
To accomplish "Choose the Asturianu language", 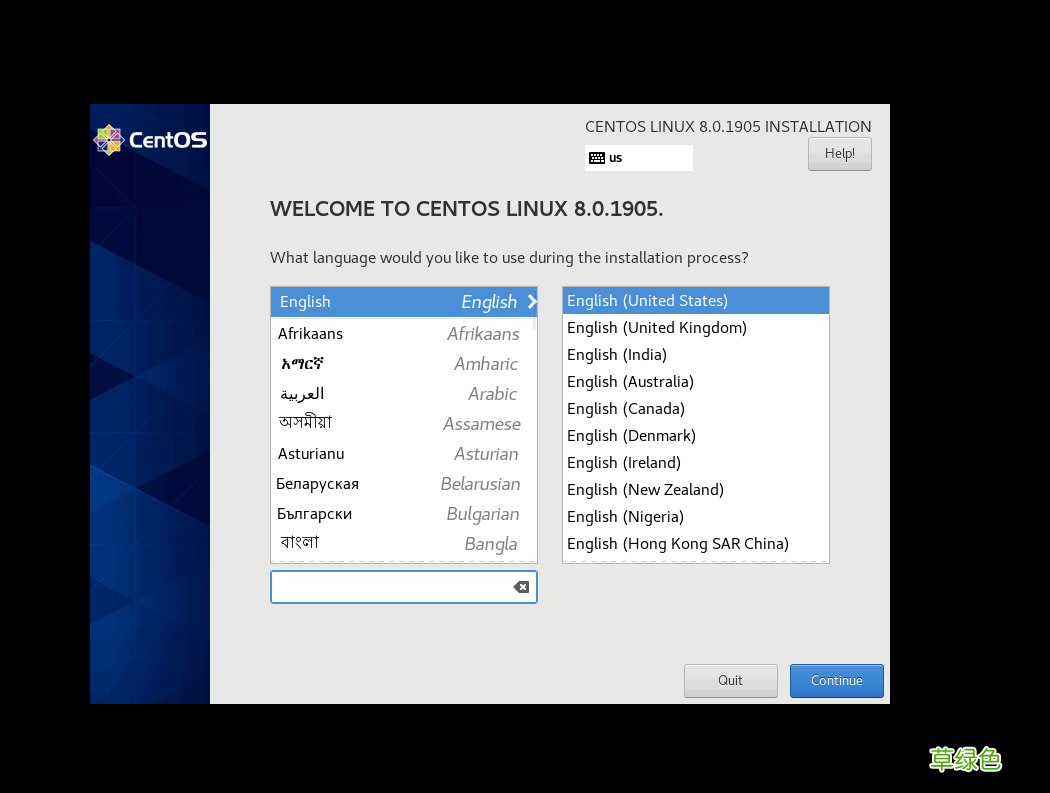I will 310,453.
